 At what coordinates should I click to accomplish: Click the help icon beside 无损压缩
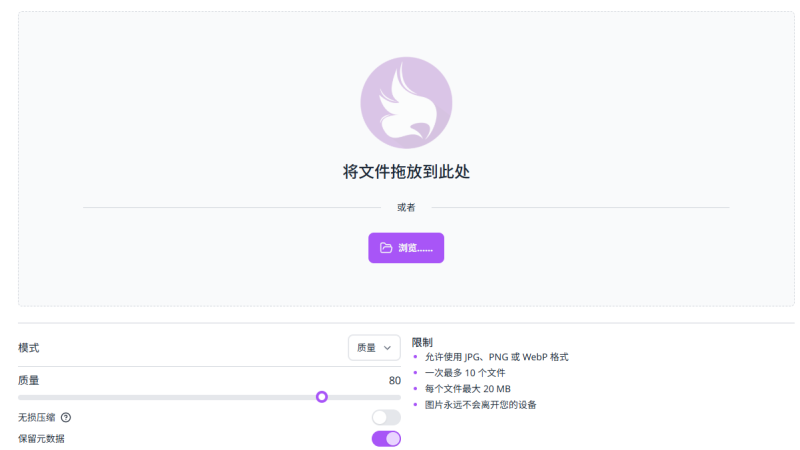(66, 417)
